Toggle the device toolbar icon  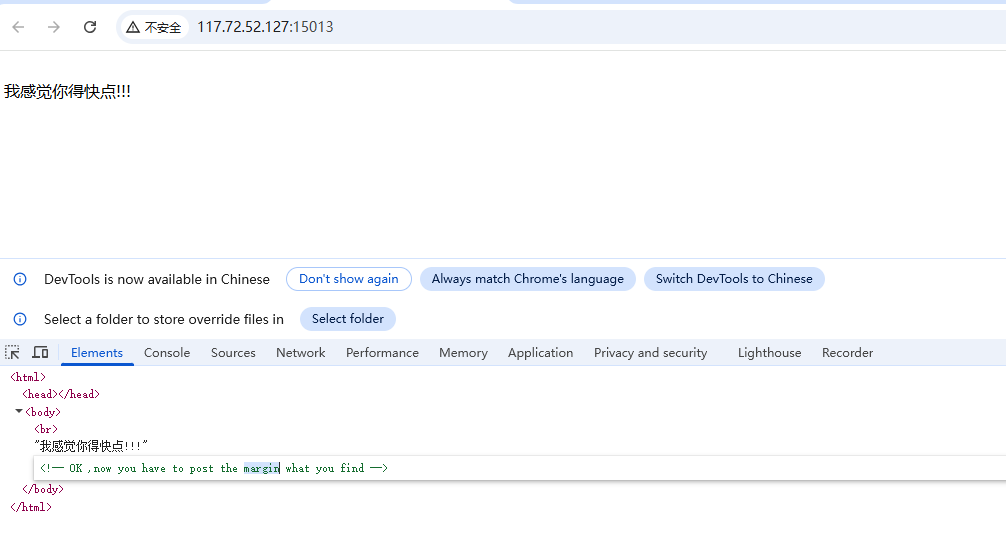pos(40,352)
